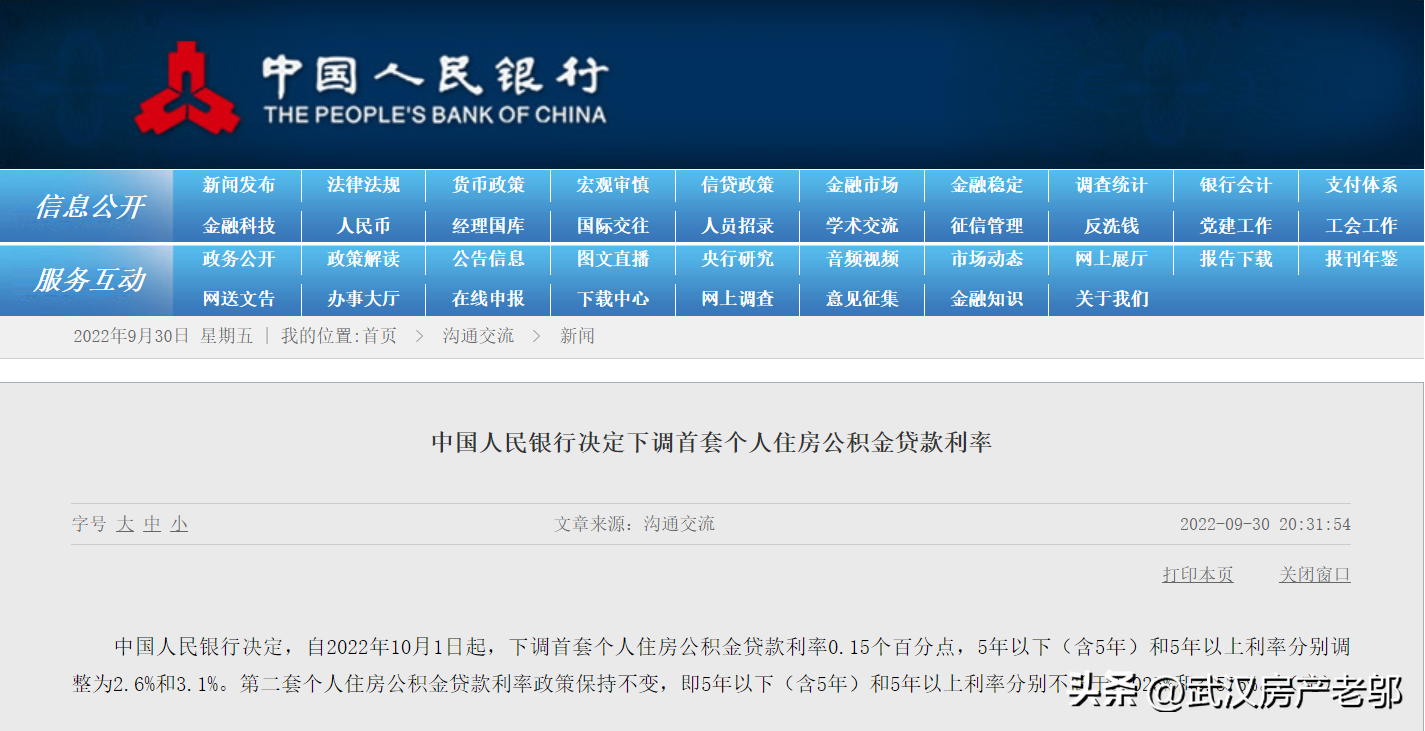Go to 意见征集 page
The image size is (1425, 731).
[862, 299]
